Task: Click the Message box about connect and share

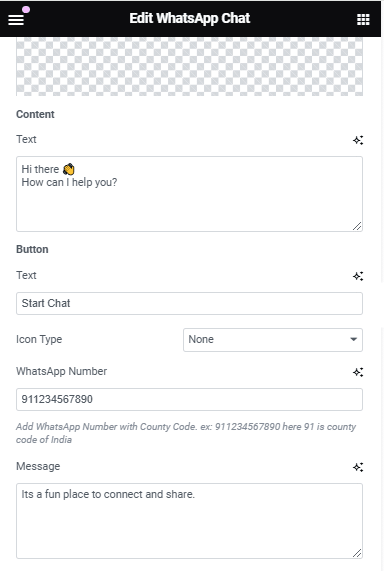Action: coord(189,521)
